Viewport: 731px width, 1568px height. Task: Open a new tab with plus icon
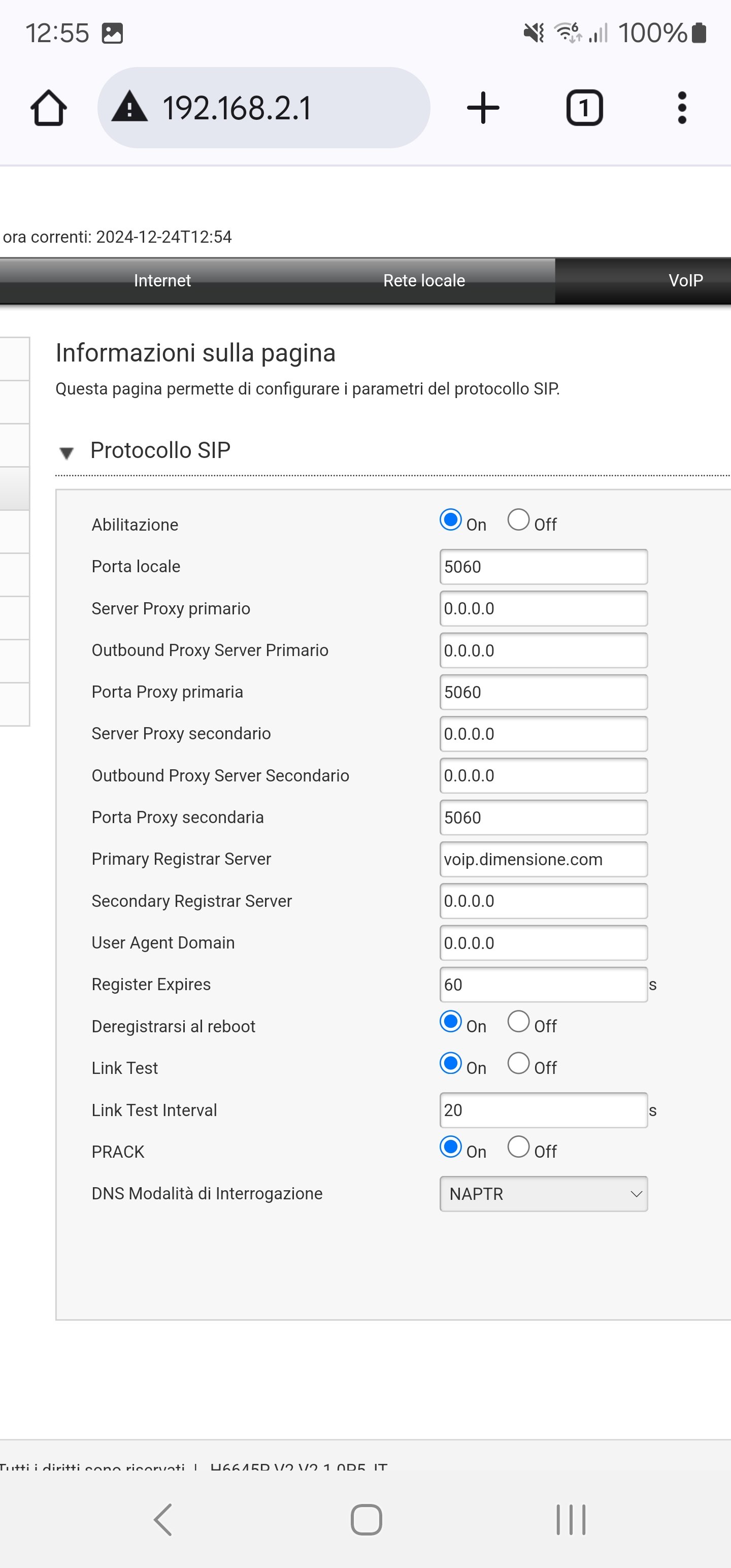click(x=483, y=108)
